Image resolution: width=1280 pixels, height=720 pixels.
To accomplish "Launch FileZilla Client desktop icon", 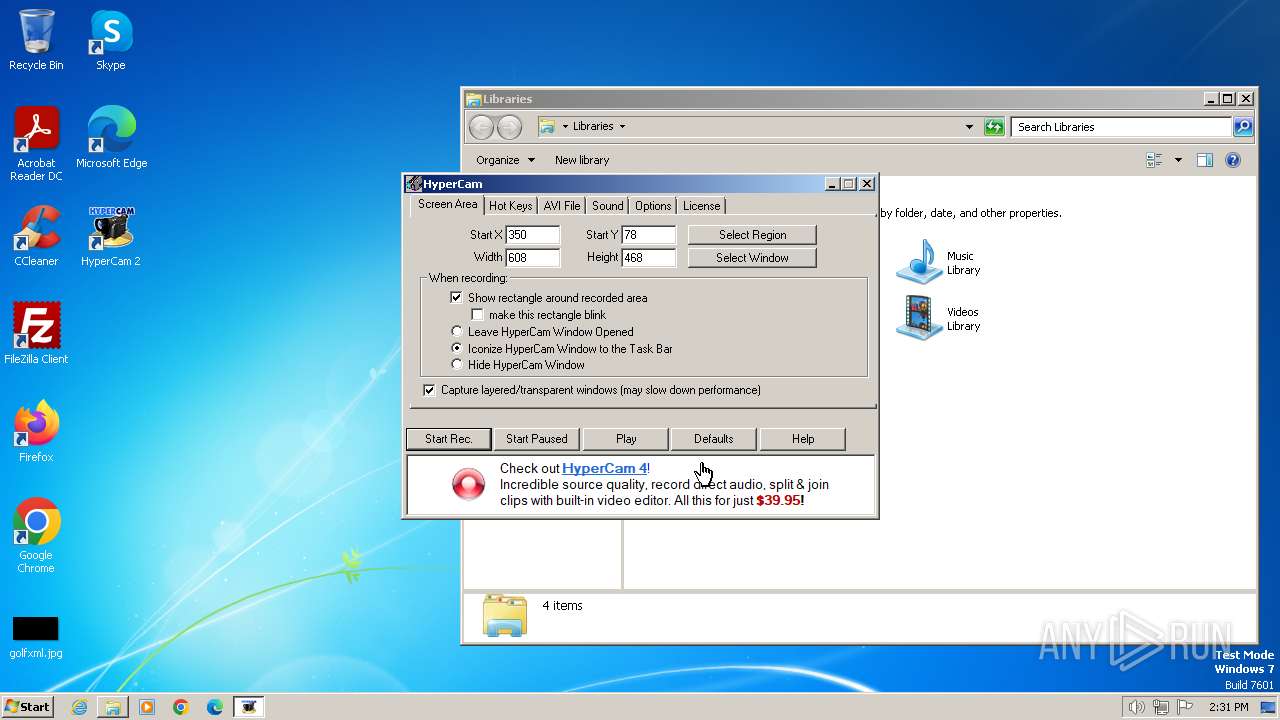I will click(36, 334).
